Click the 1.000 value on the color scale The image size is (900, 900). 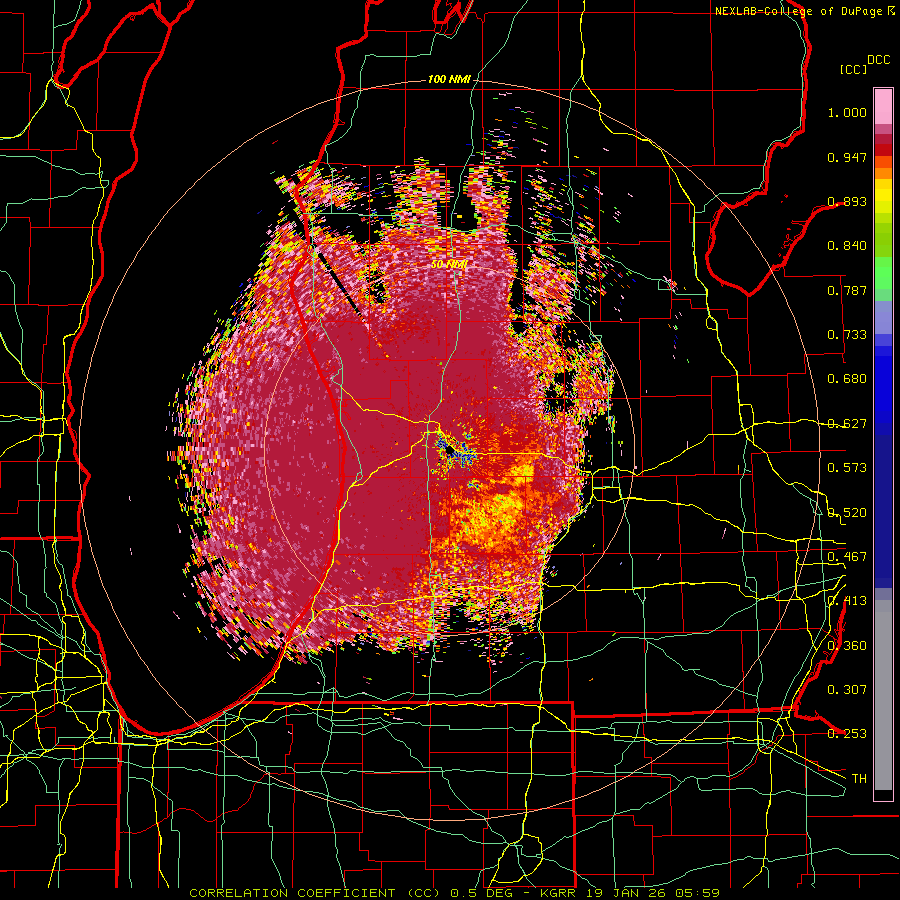[847, 112]
